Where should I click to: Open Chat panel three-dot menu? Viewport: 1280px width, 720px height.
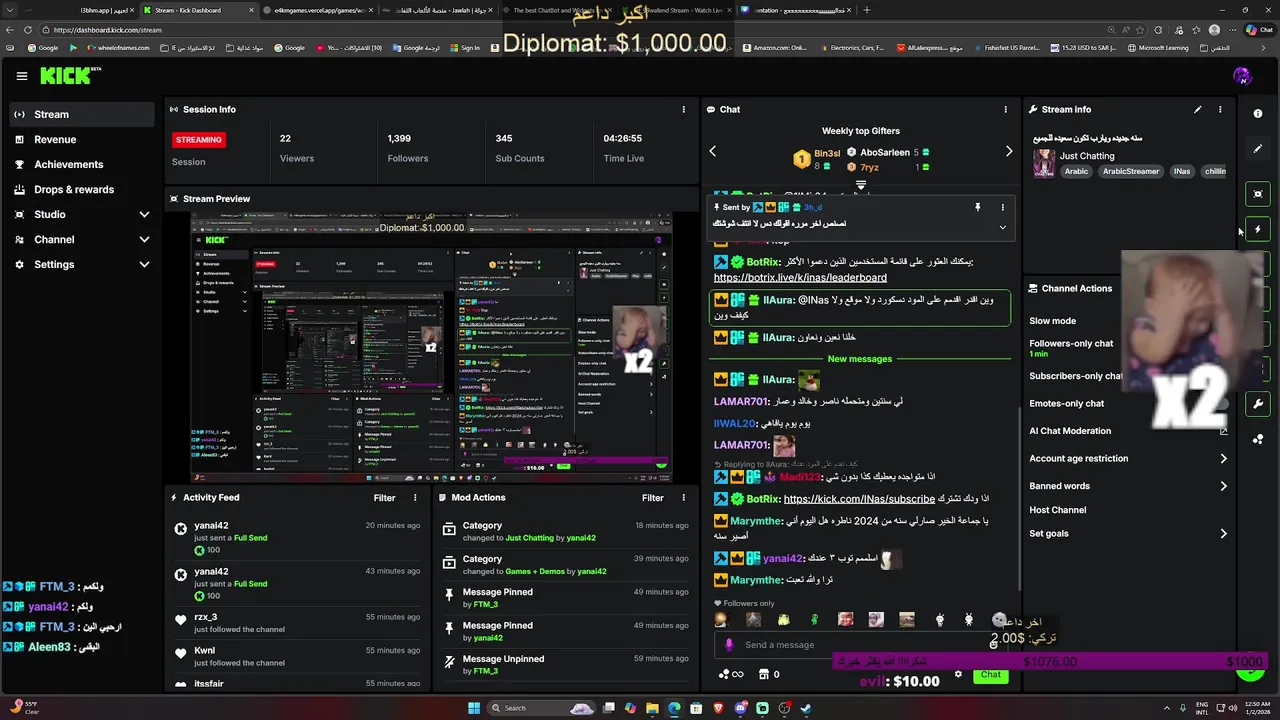pos(1006,109)
